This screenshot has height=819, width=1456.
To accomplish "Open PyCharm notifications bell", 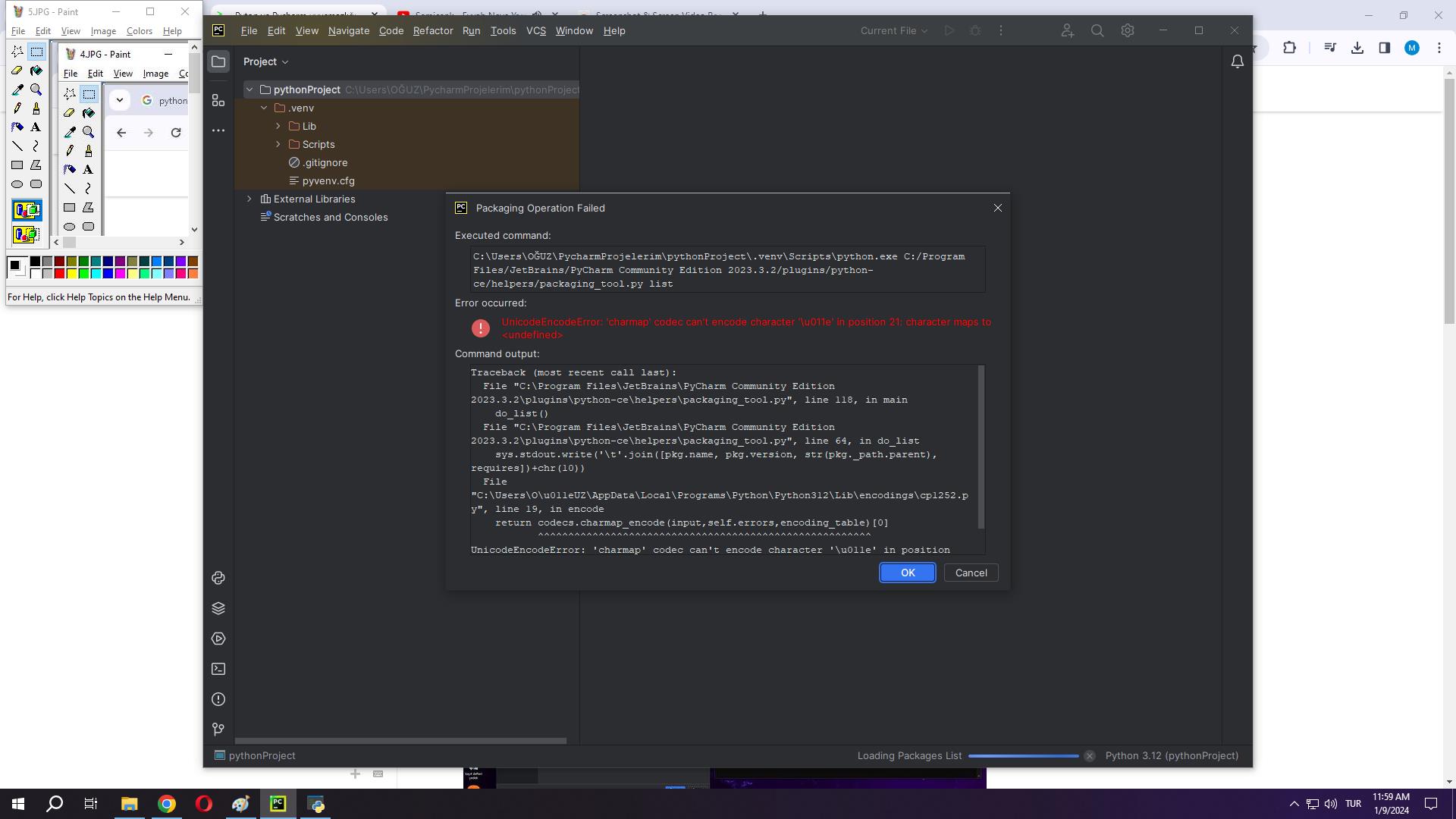I will tap(1237, 61).
